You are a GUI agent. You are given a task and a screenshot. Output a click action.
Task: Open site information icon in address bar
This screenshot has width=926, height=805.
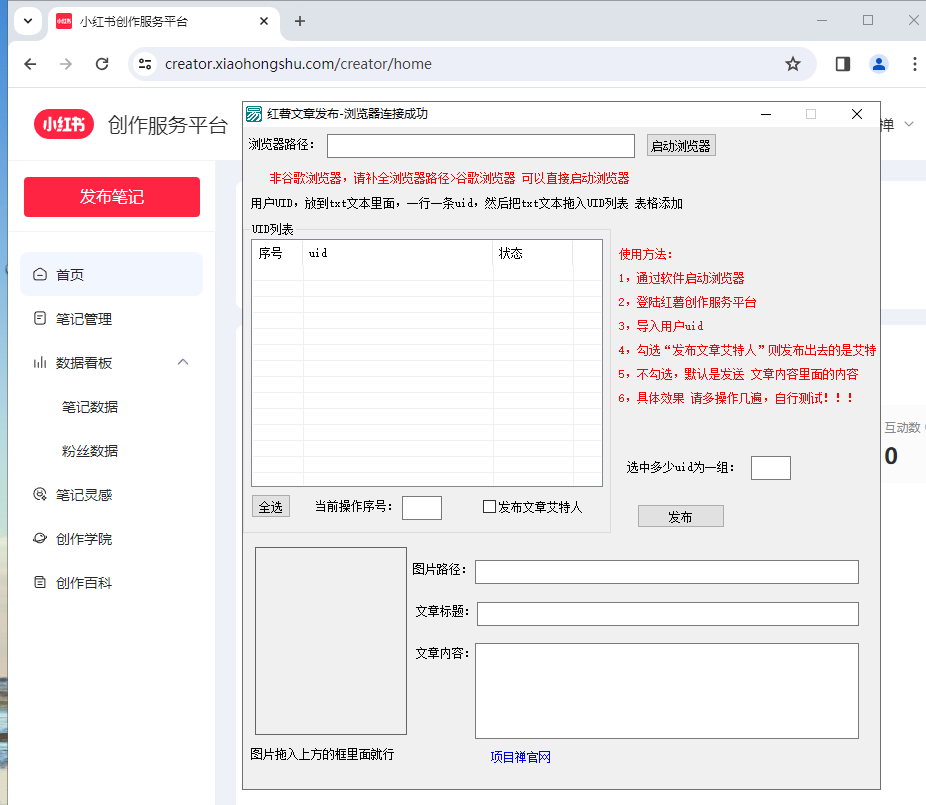click(145, 64)
